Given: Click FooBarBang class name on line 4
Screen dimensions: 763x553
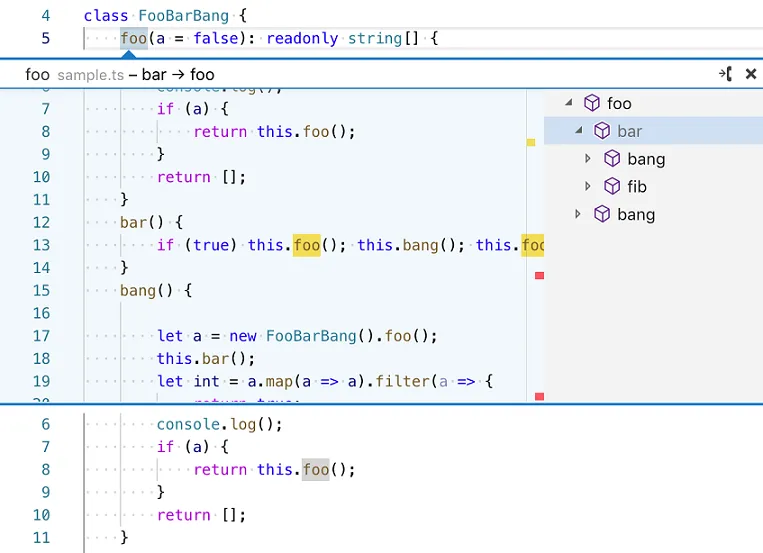Looking at the screenshot, I should [183, 16].
